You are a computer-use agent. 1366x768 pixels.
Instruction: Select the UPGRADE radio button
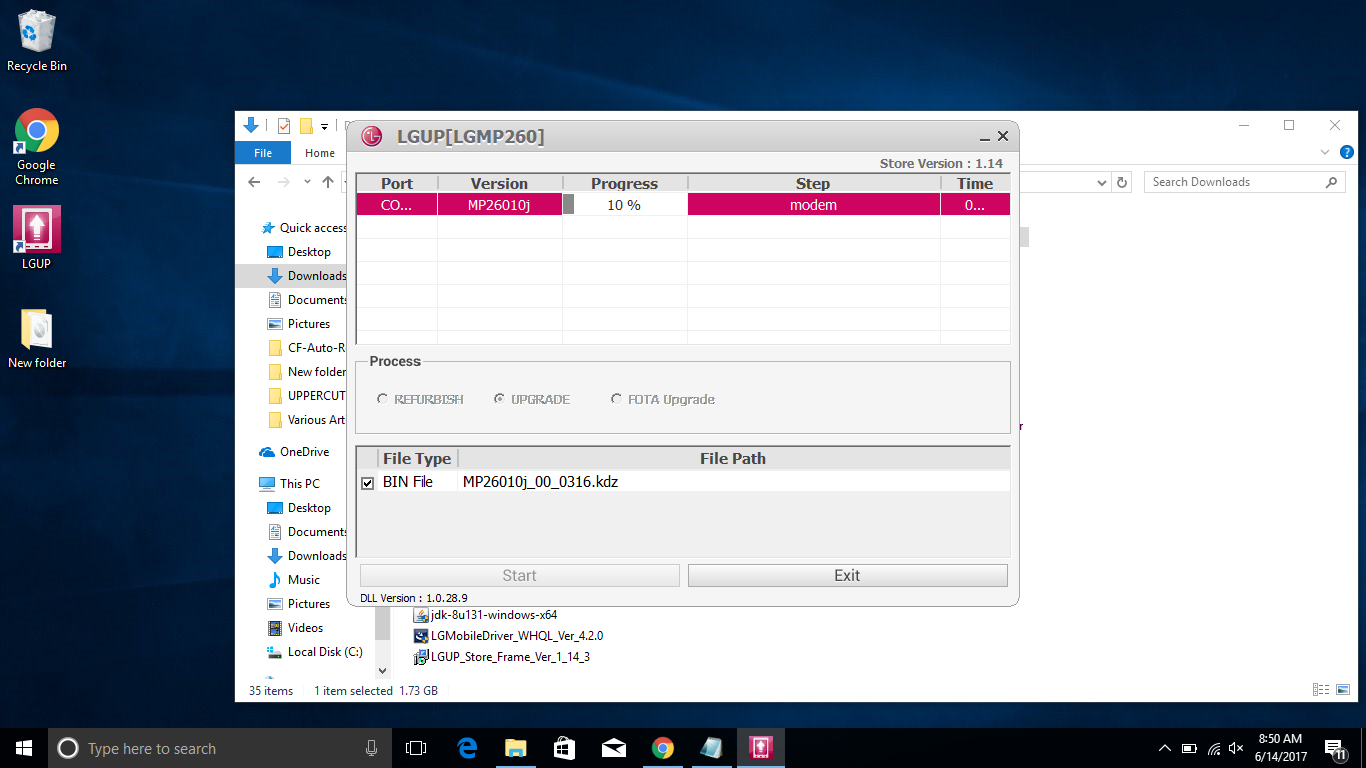click(500, 399)
